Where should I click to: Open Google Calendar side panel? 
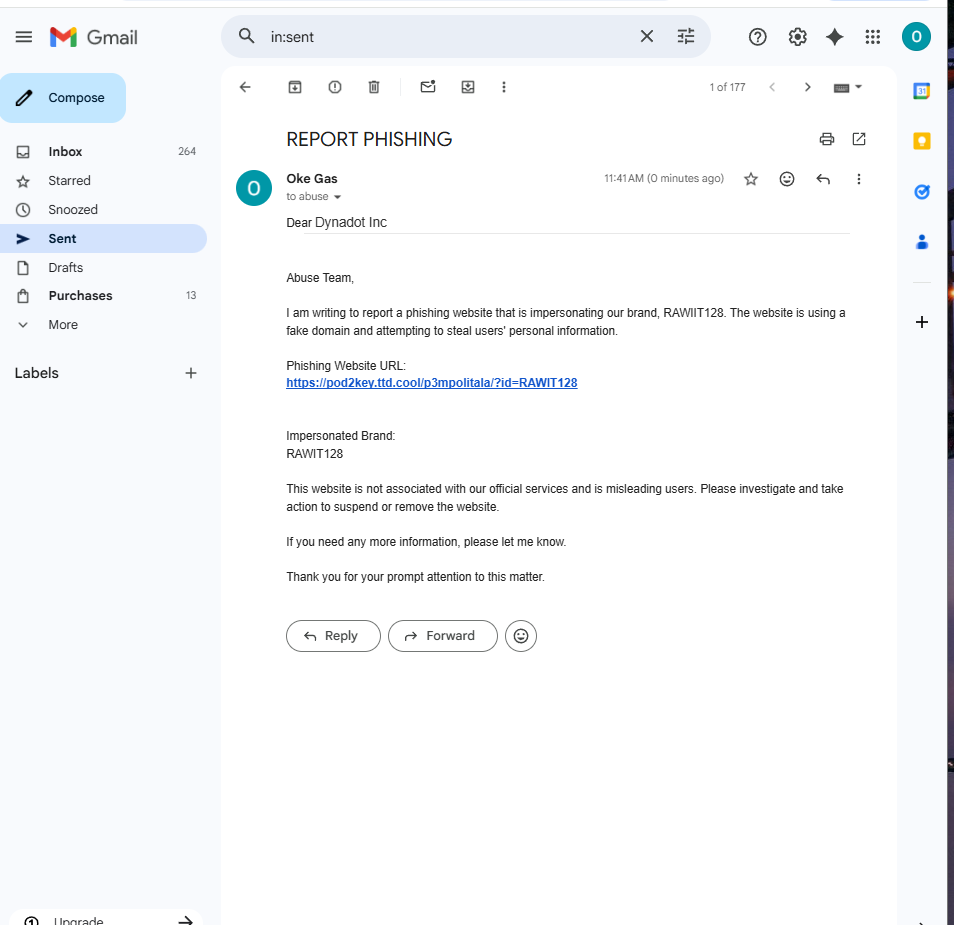(922, 91)
